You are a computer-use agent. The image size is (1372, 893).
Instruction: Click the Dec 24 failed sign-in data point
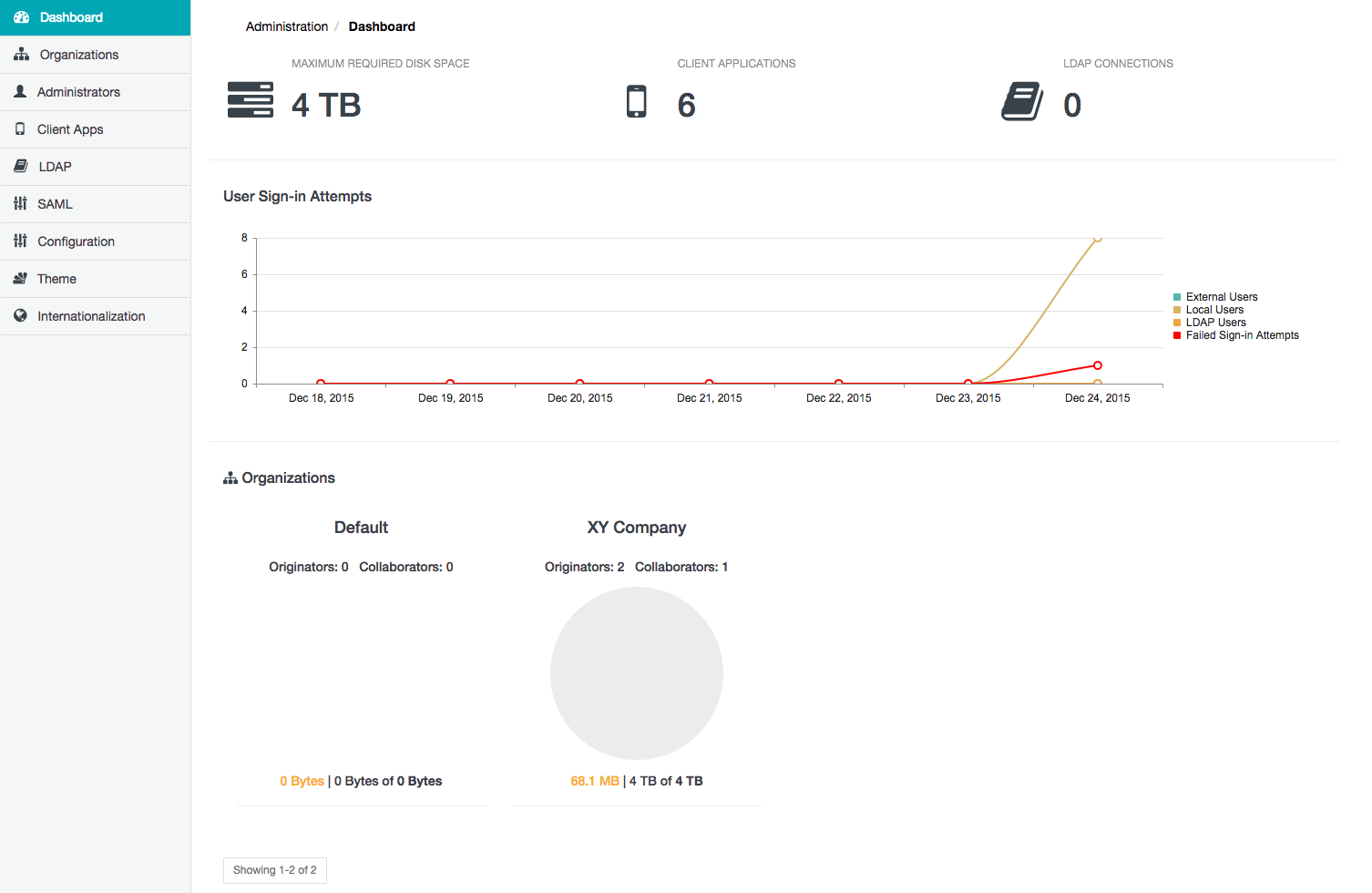(1098, 365)
